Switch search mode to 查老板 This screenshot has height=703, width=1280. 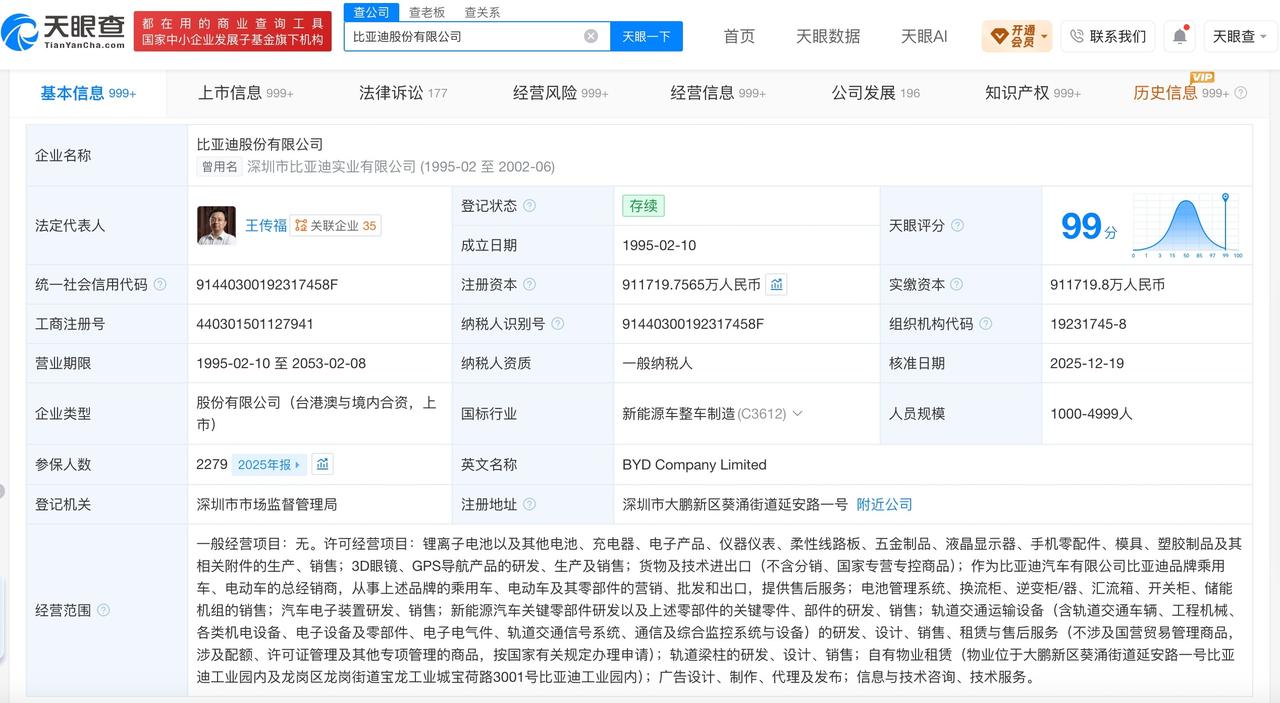tap(427, 12)
